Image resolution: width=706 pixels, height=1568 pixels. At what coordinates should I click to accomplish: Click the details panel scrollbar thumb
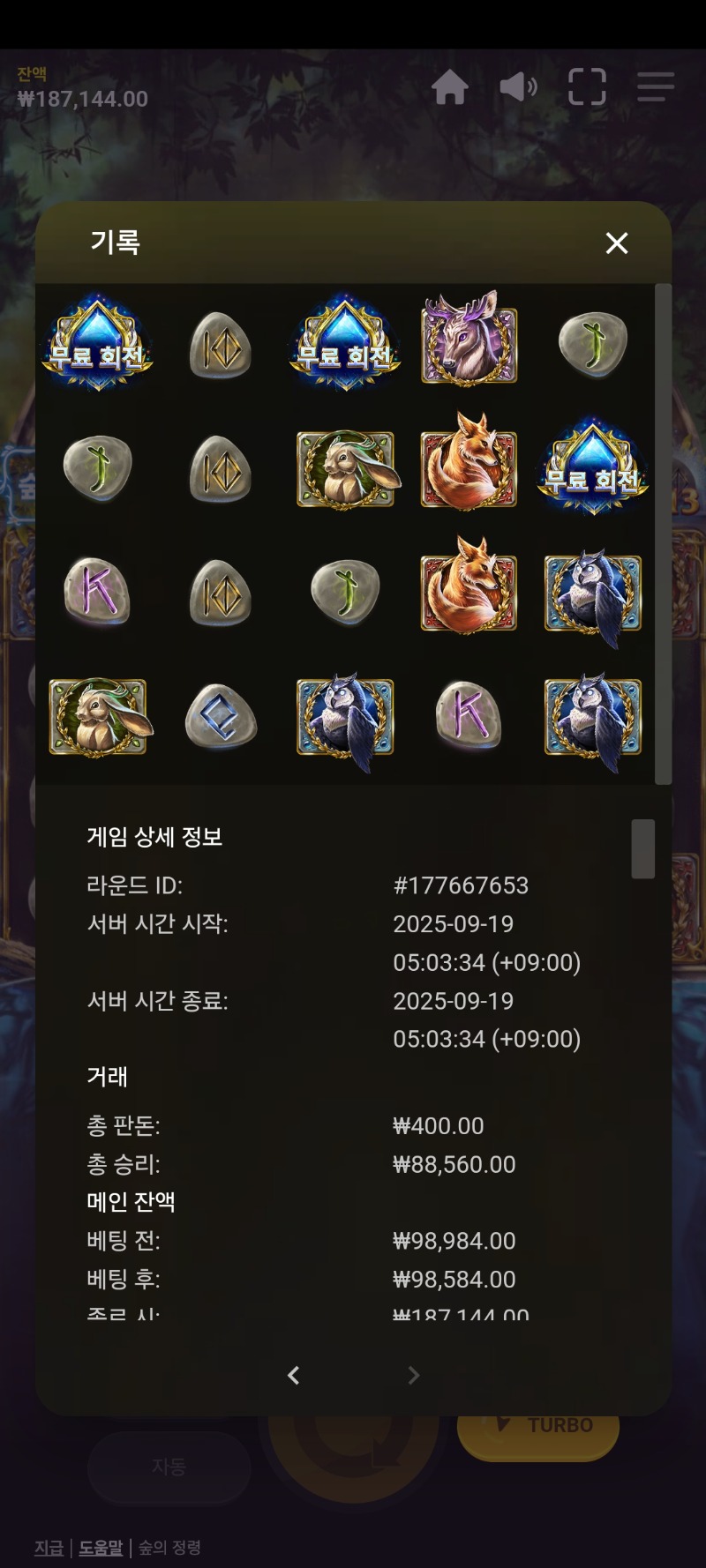[643, 848]
